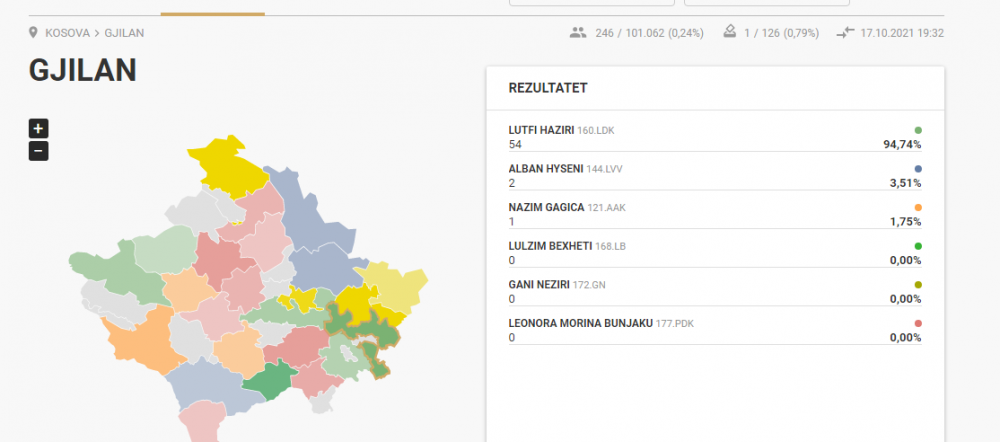Zoom in on the map

pyautogui.click(x=38, y=128)
